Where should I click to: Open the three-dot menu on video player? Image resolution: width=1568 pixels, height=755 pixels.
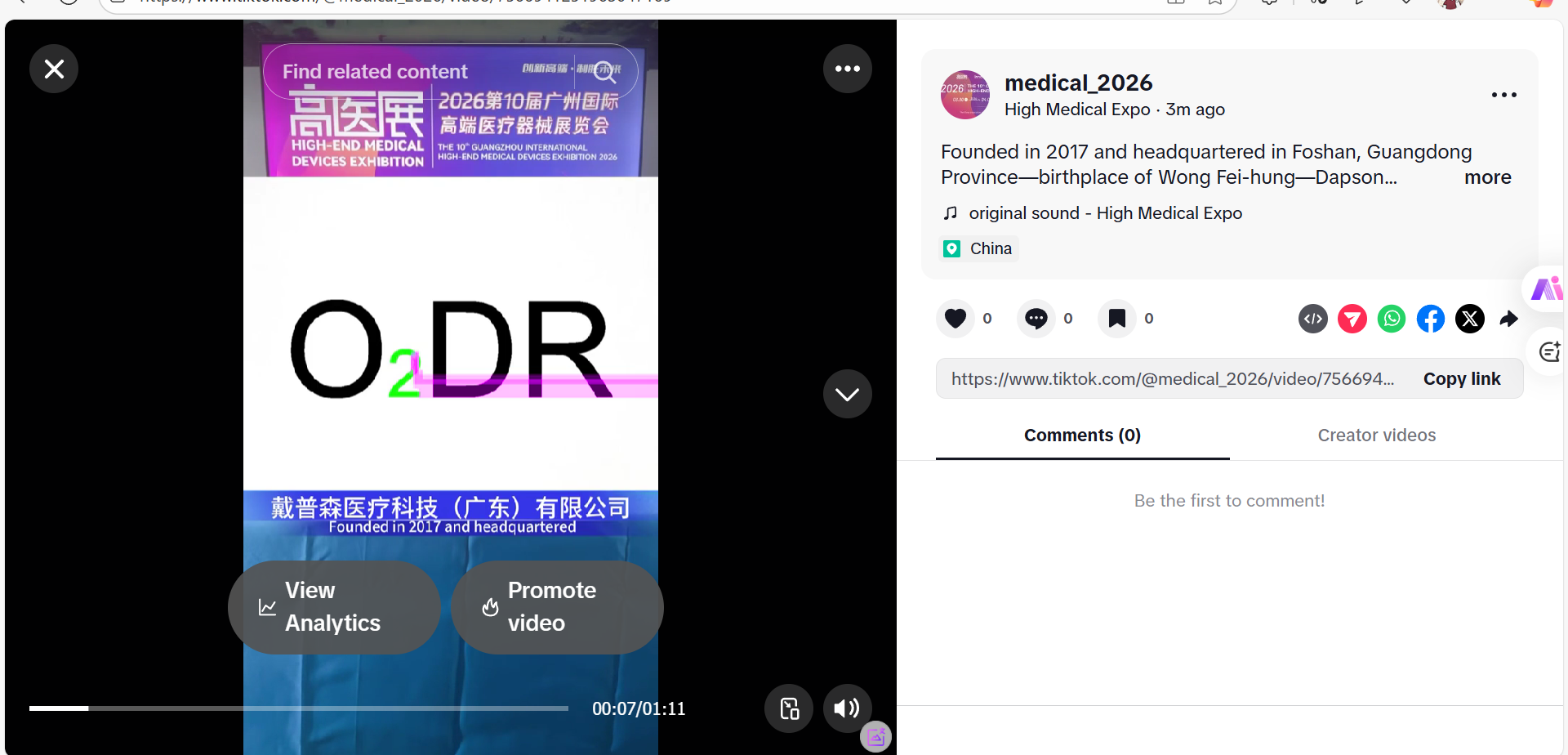pos(847,69)
